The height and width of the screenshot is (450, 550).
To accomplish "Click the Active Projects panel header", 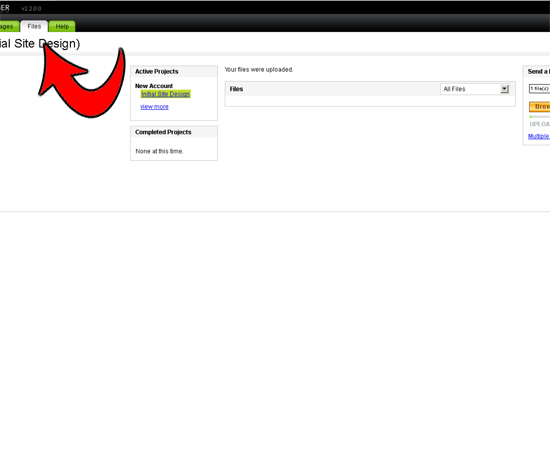I will click(174, 72).
